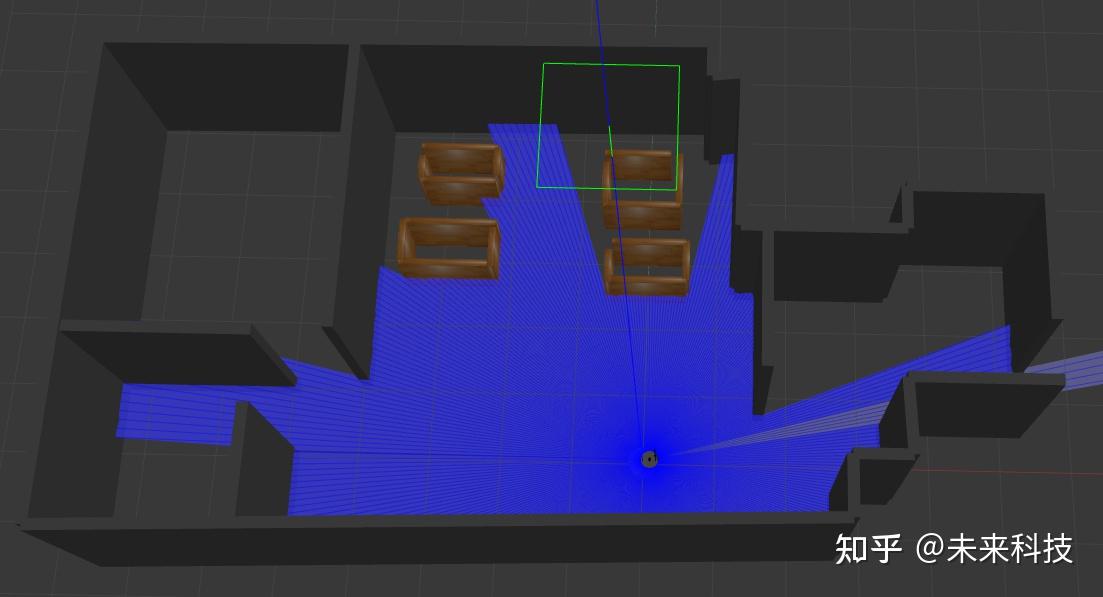Screen dimensions: 1103x597
Task: Select the circular robot emitting laser scan
Action: coord(649,459)
